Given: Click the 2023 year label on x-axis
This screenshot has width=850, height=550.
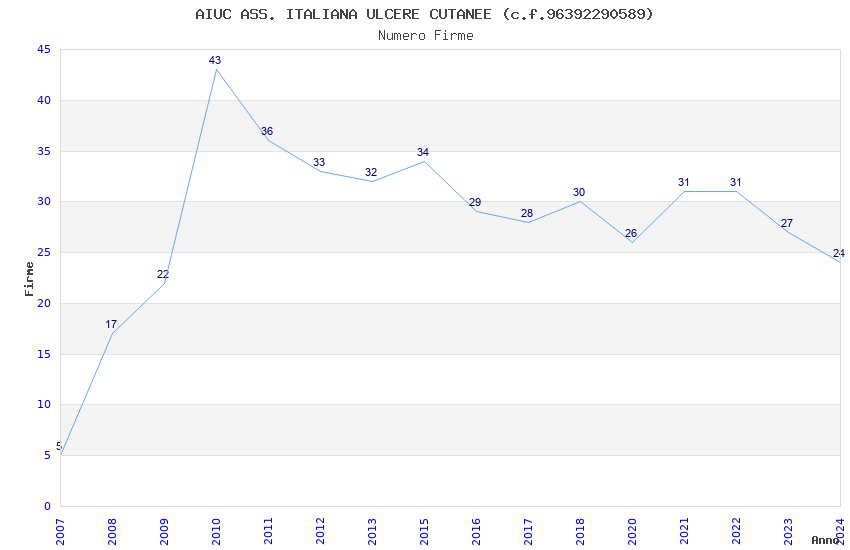Looking at the screenshot, I should 789,532.
